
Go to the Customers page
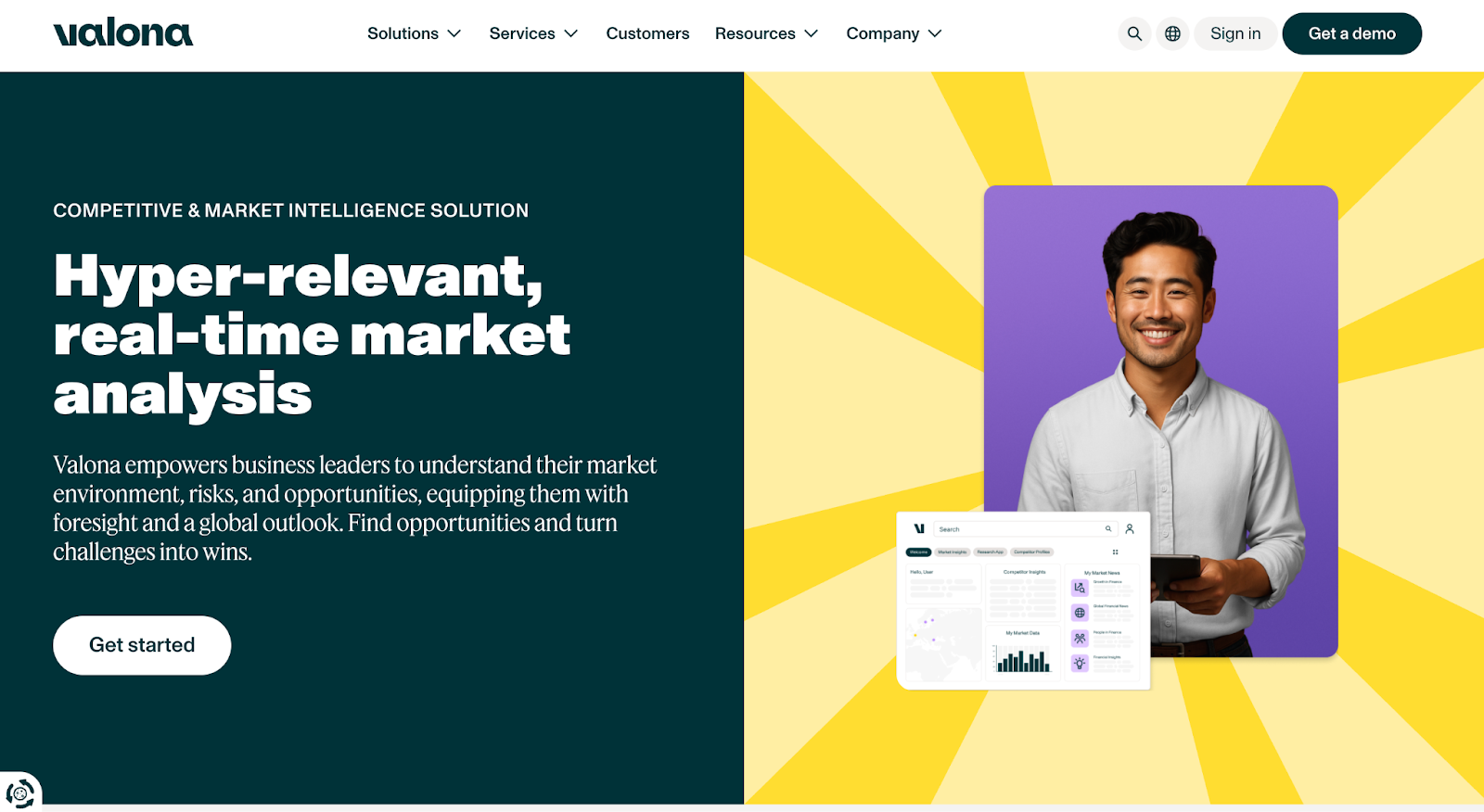pos(647,33)
